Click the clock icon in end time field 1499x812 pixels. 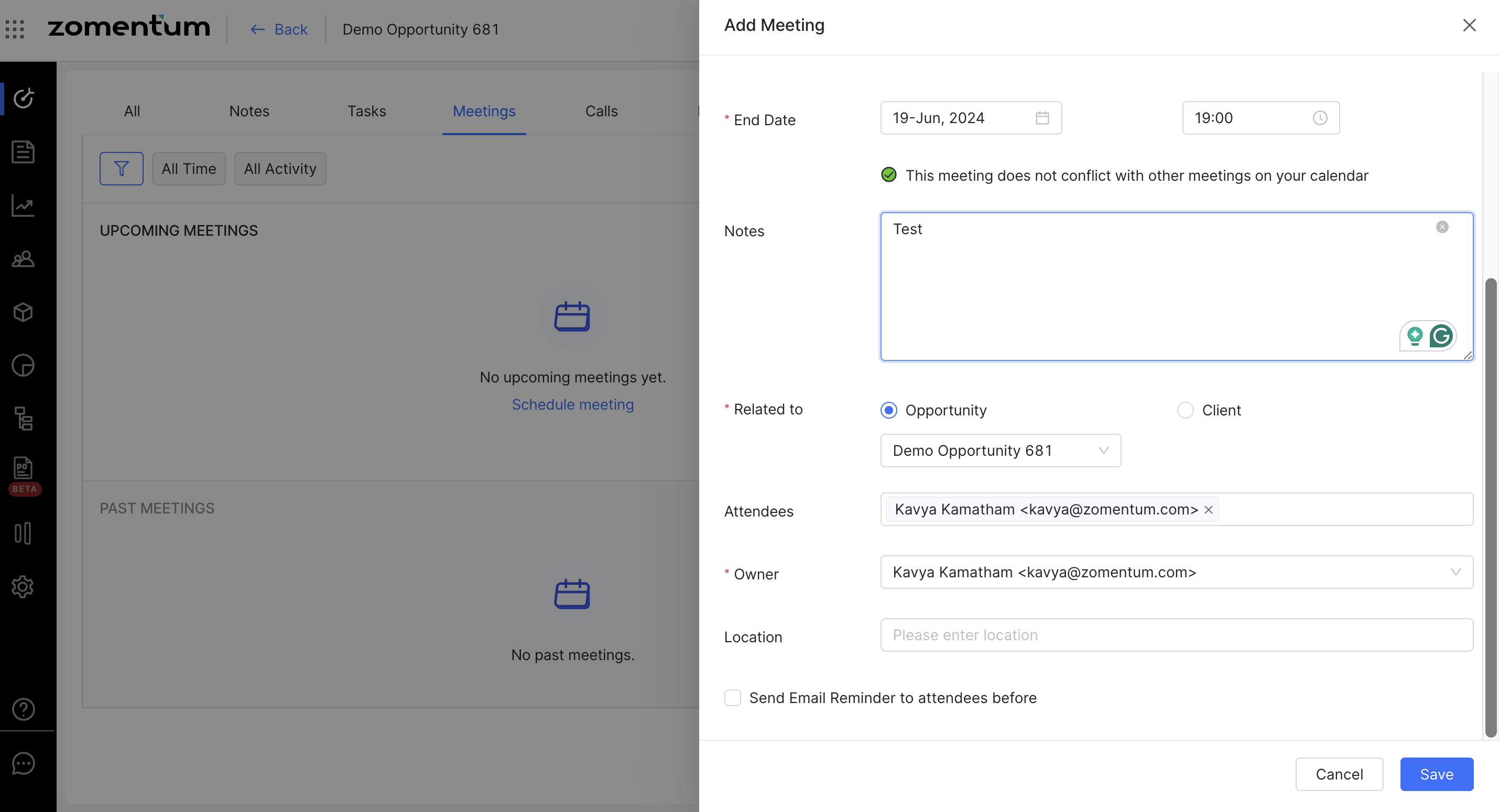tap(1320, 118)
